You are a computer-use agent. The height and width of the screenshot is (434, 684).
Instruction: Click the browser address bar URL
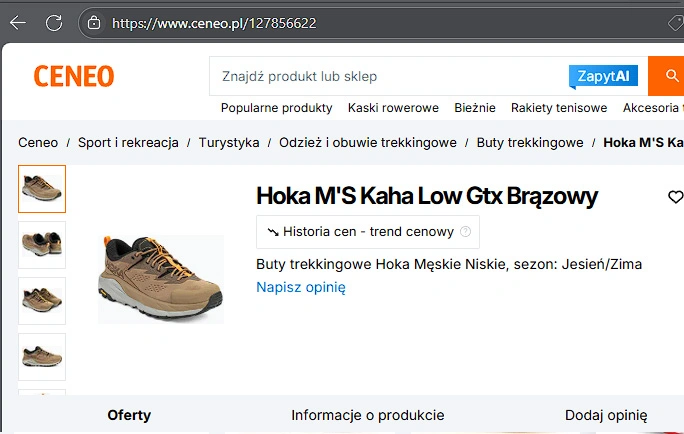point(214,23)
